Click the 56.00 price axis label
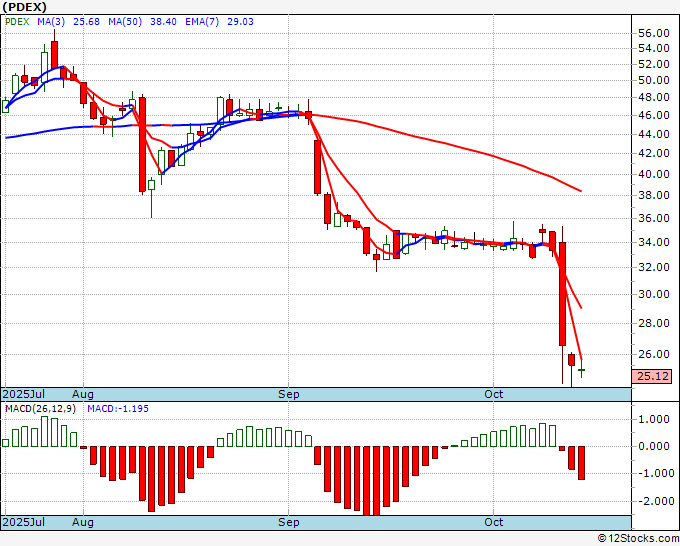The width and height of the screenshot is (680, 546). (654, 33)
